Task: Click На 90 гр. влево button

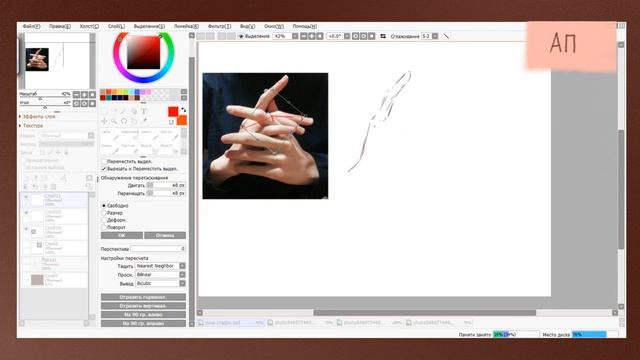Action: [x=143, y=315]
